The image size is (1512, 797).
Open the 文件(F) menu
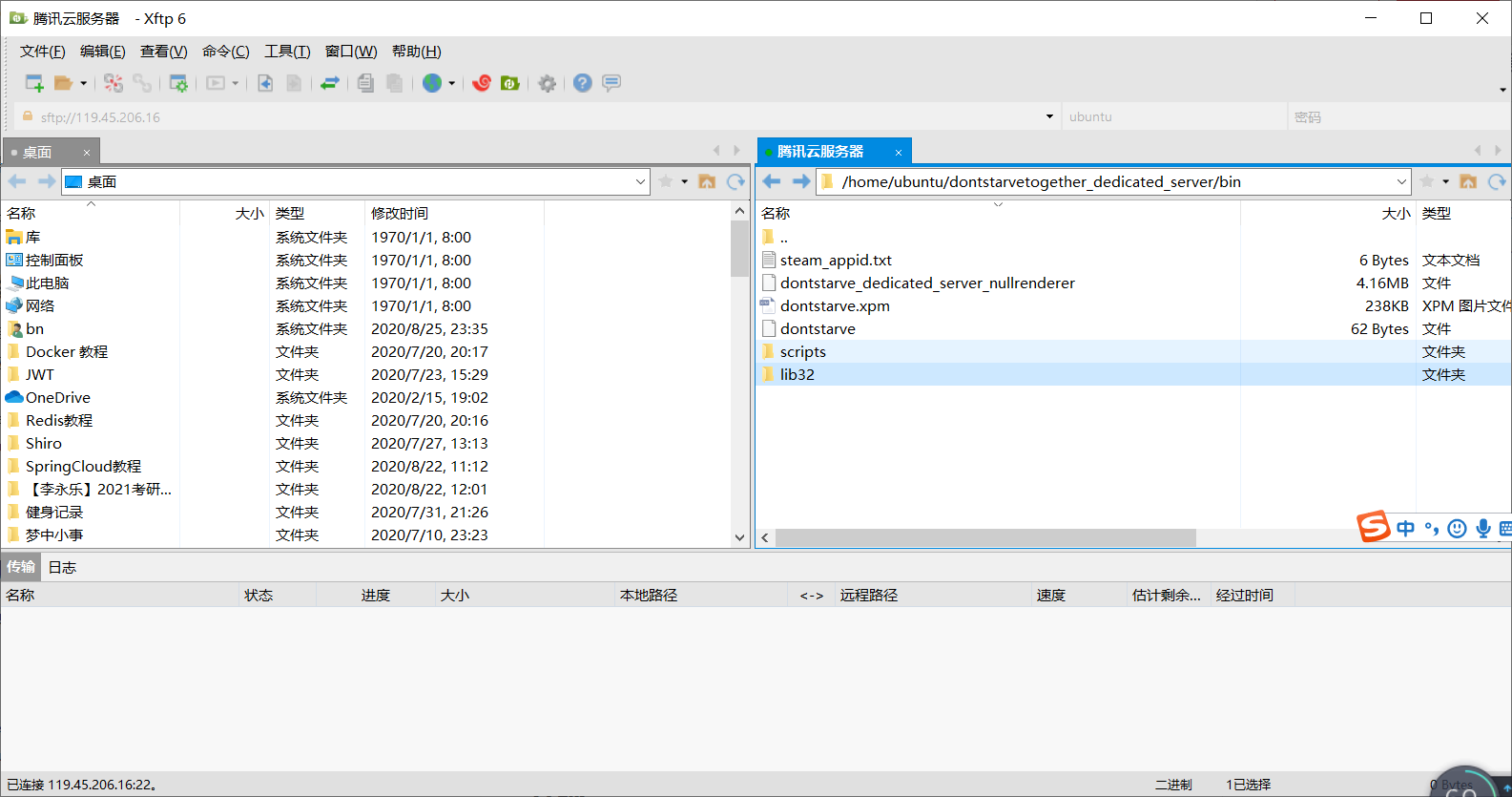click(43, 52)
